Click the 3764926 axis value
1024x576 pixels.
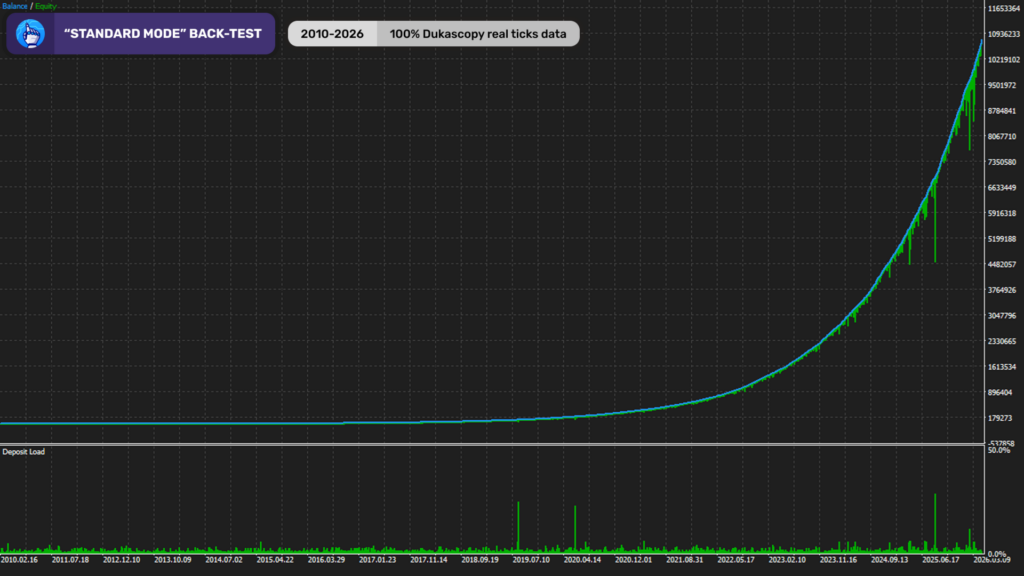coord(1004,290)
